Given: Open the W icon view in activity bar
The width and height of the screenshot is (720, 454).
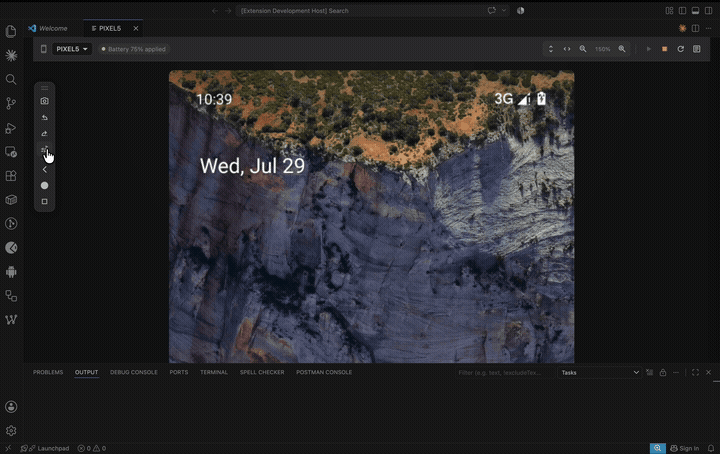Looking at the screenshot, I should coord(11,319).
